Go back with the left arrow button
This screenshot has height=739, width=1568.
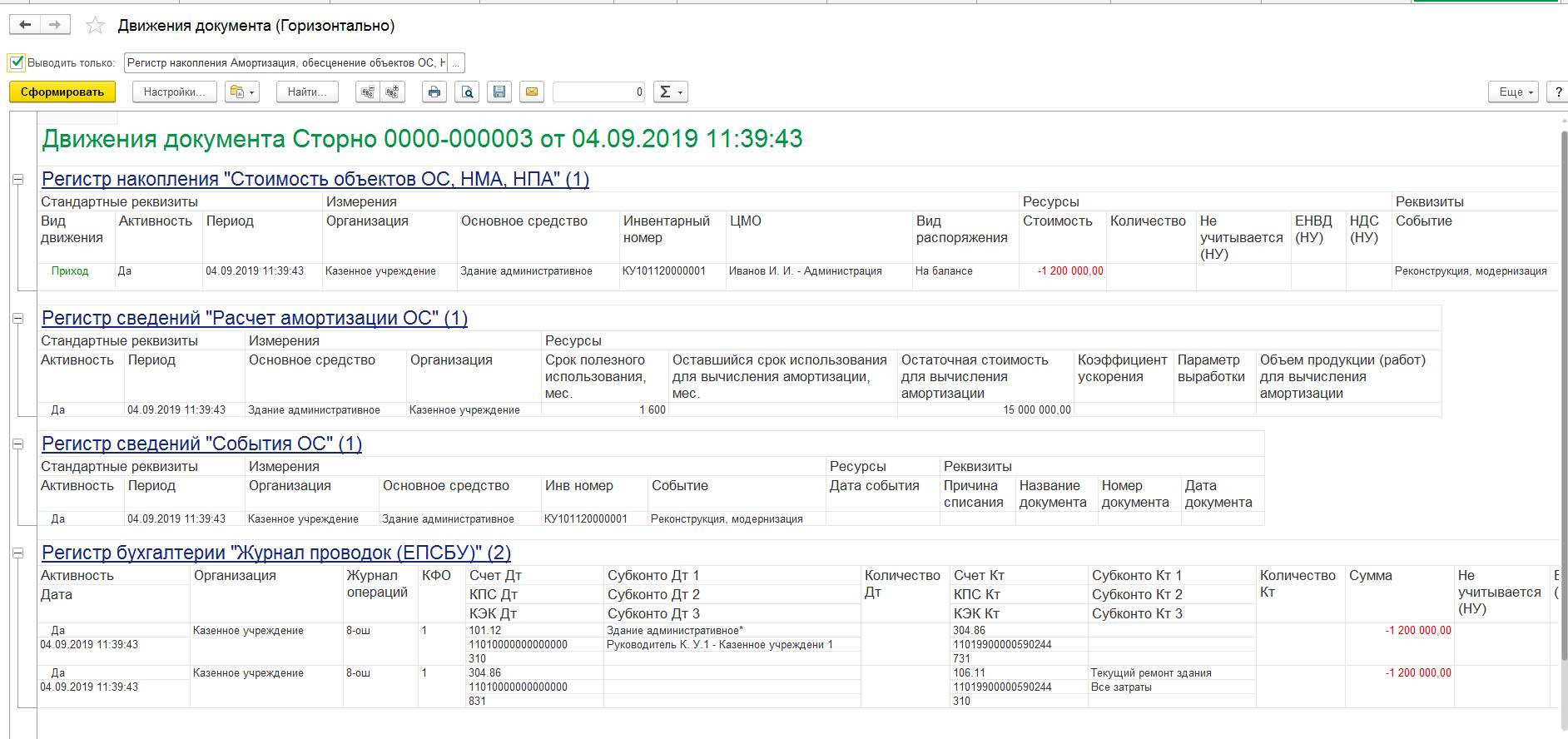(25, 25)
